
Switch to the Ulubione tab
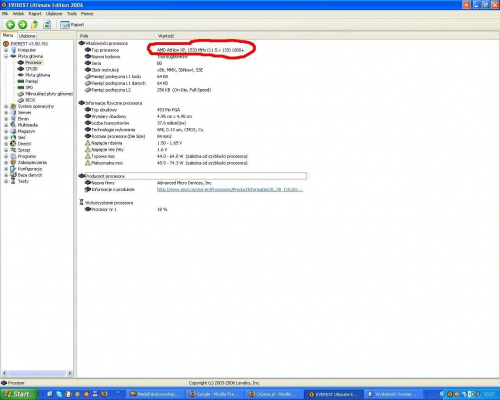(27, 36)
